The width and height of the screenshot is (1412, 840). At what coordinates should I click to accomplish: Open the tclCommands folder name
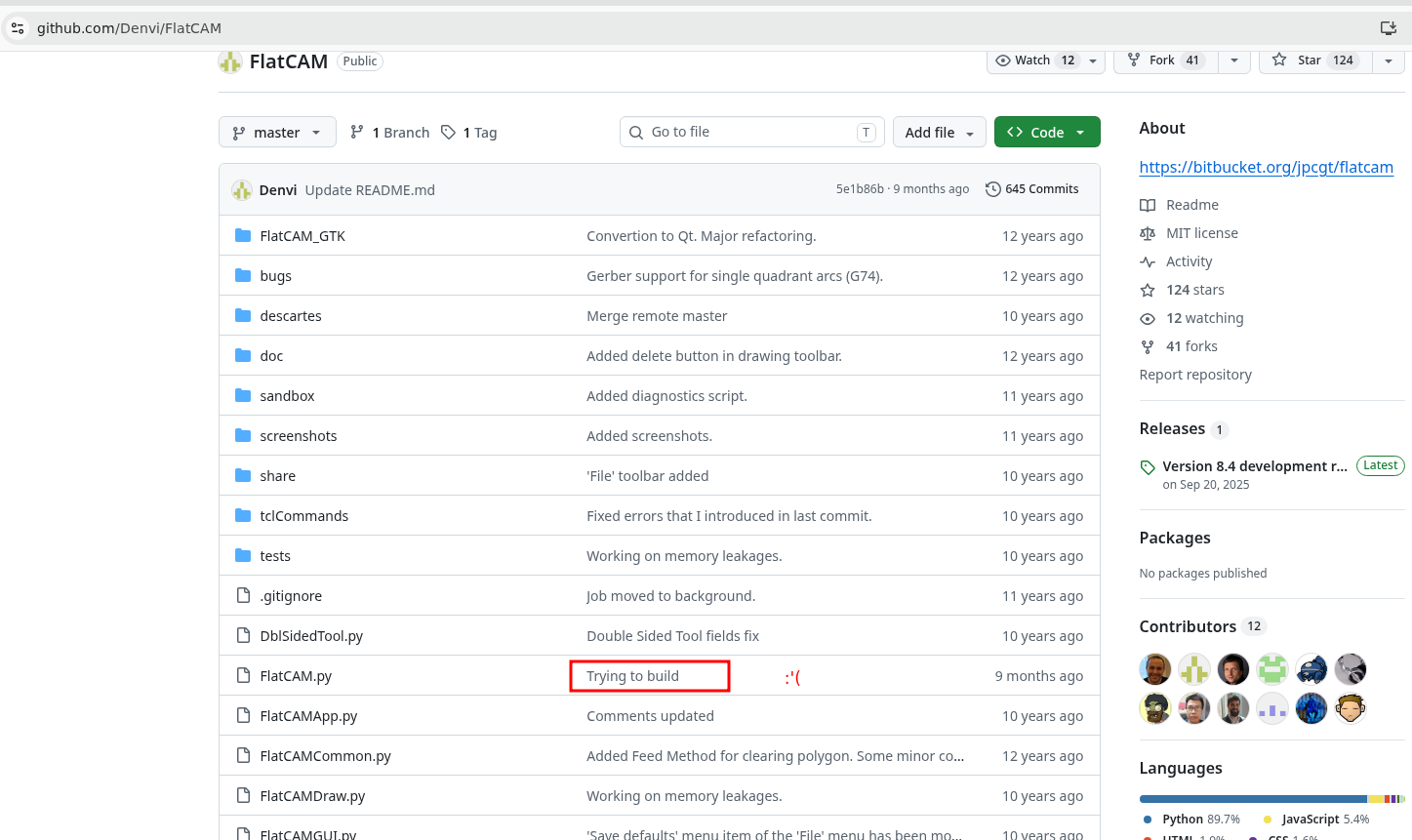(303, 516)
